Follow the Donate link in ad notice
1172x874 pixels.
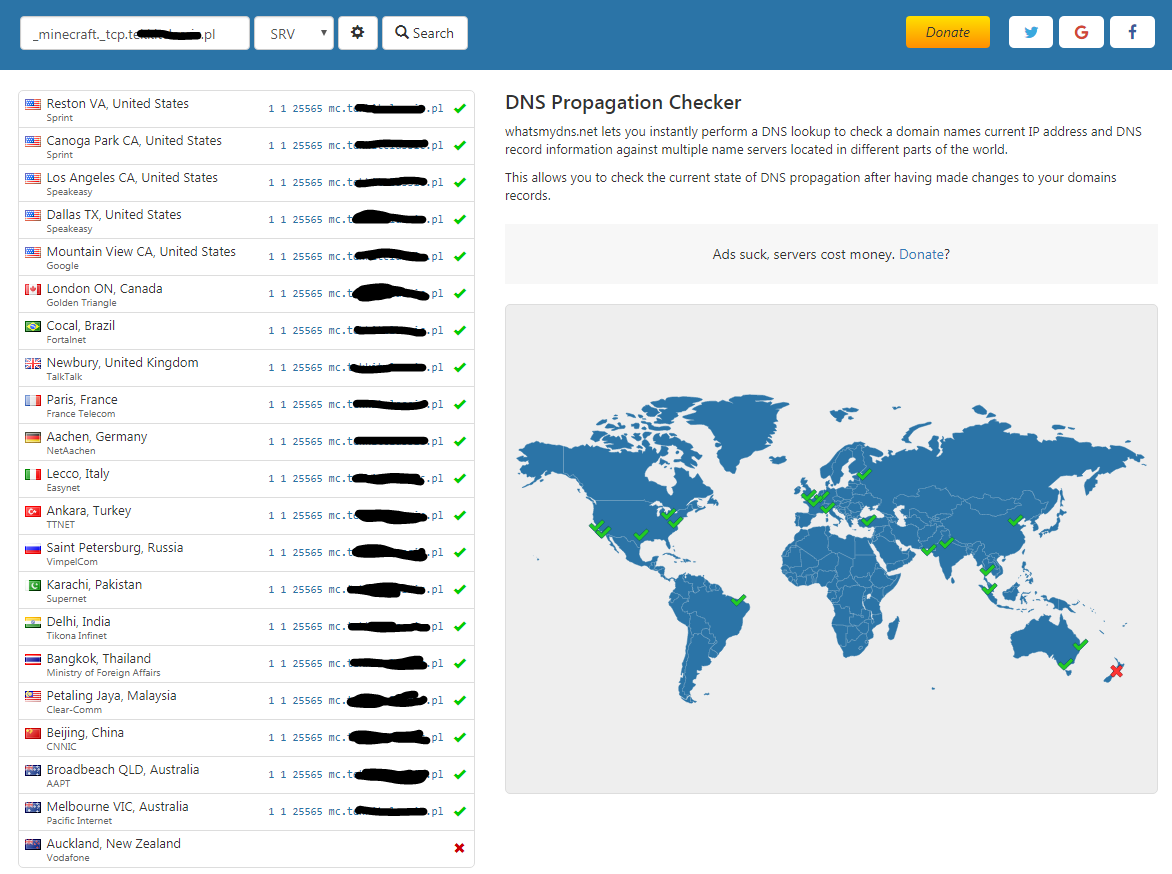click(x=921, y=254)
